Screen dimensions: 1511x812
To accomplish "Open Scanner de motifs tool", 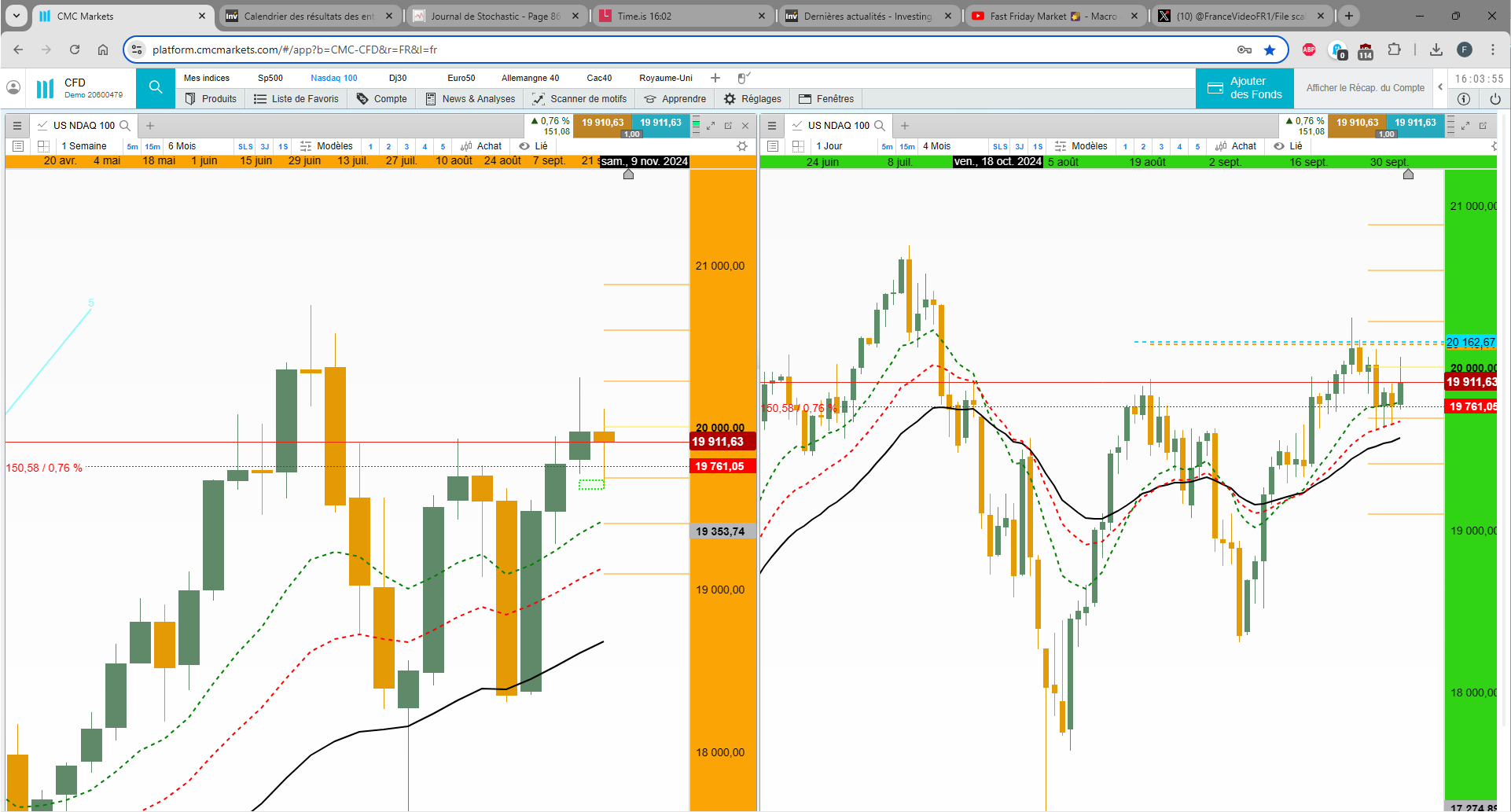I will [x=579, y=99].
